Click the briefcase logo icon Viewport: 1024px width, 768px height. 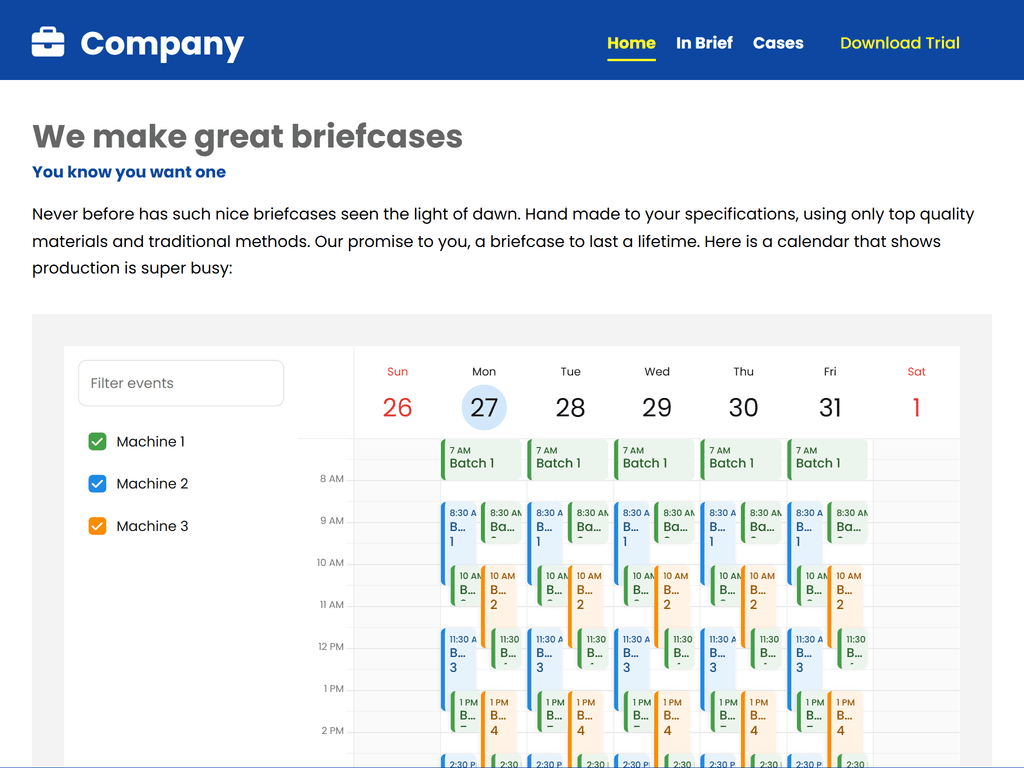[x=48, y=43]
